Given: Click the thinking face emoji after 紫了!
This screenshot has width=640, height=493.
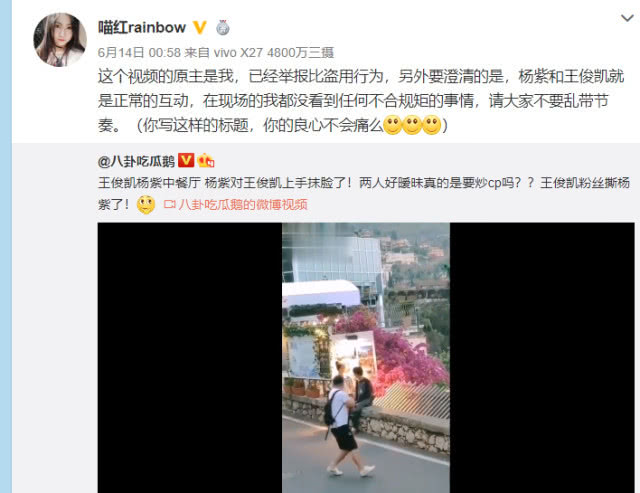Looking at the screenshot, I should [146, 204].
